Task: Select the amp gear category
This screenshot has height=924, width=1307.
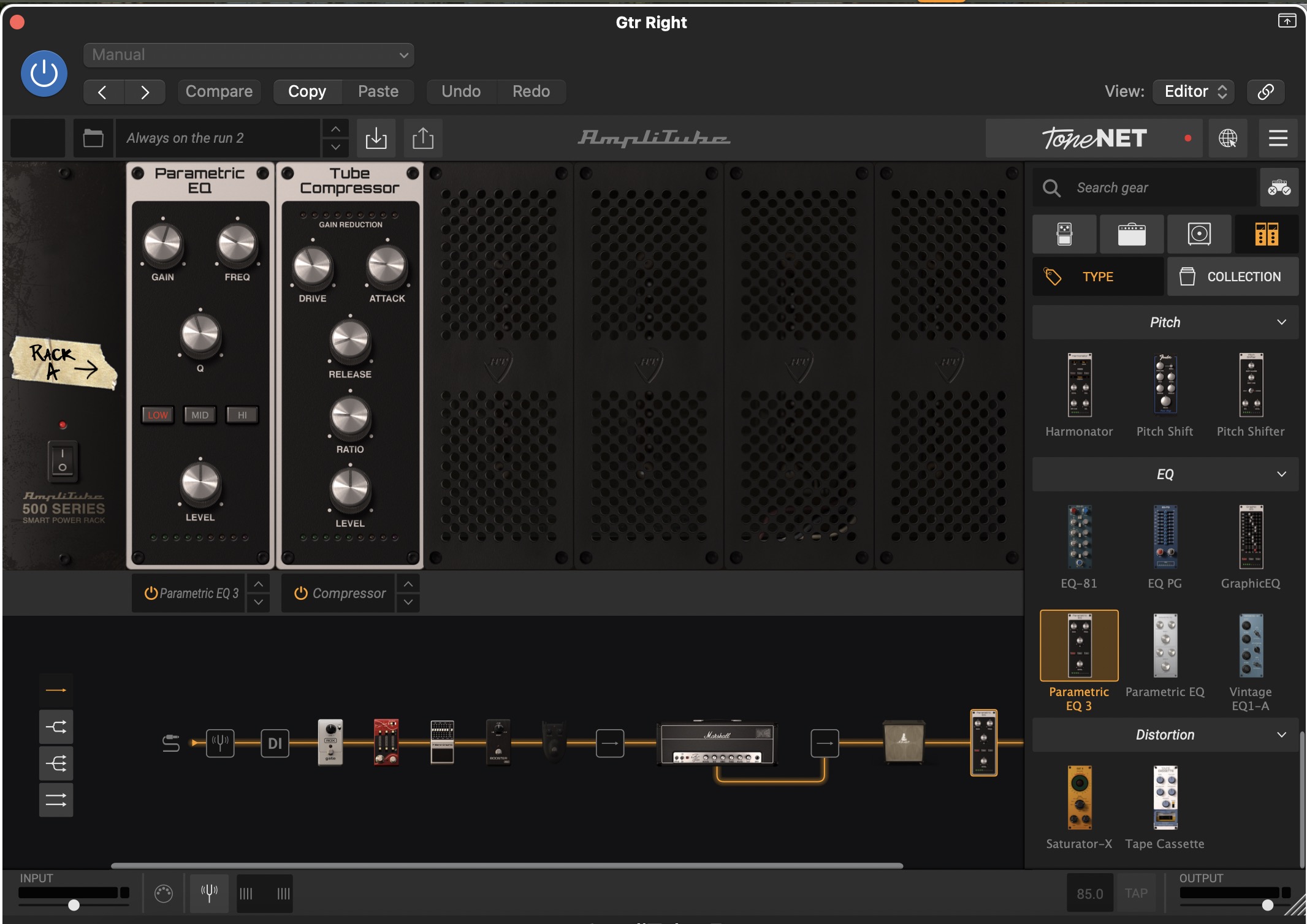Action: coord(1132,234)
